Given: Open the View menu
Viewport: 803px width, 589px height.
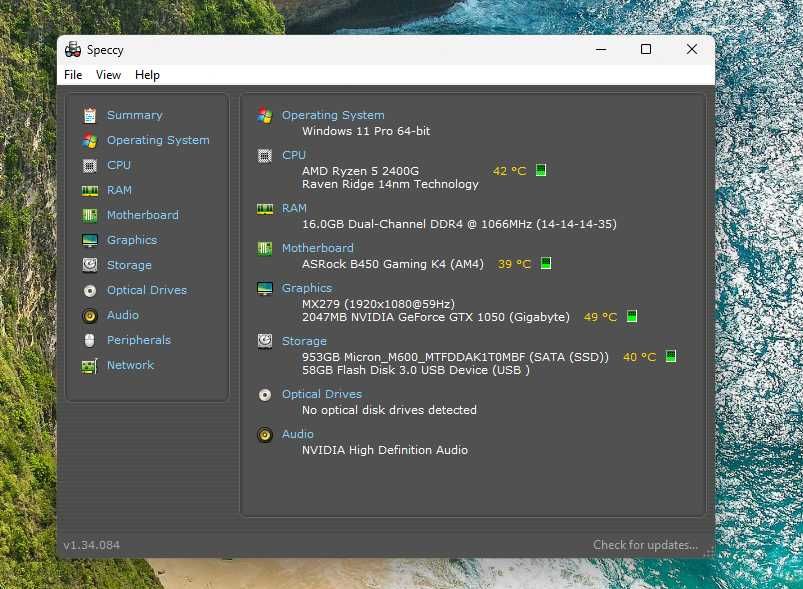Looking at the screenshot, I should pos(108,75).
